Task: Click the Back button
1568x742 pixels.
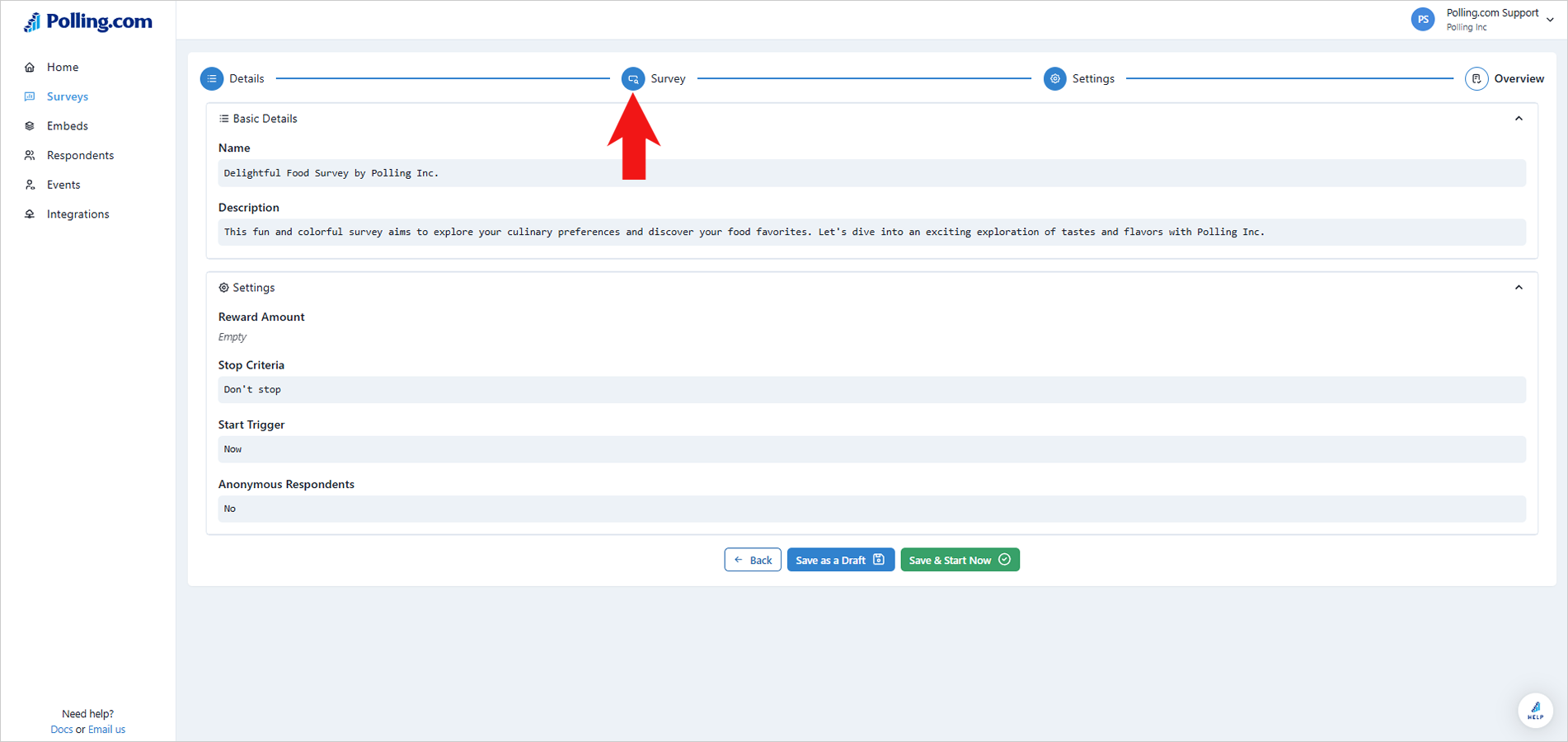Action: [753, 560]
